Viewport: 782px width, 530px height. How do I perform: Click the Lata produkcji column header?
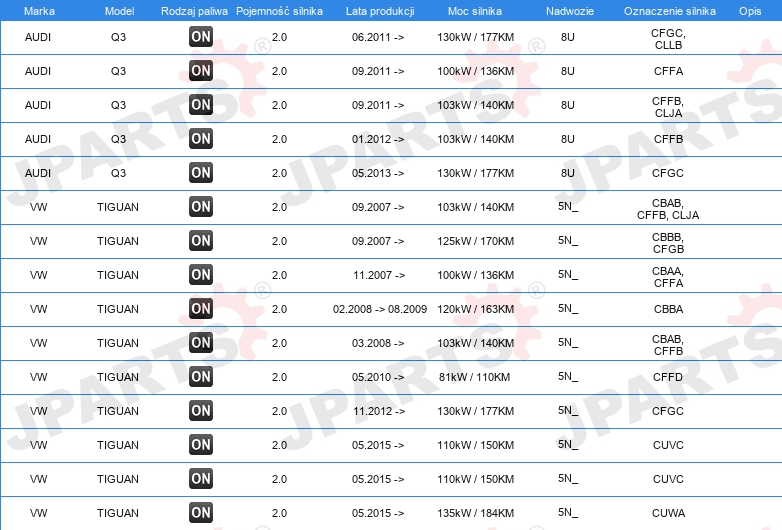click(380, 11)
